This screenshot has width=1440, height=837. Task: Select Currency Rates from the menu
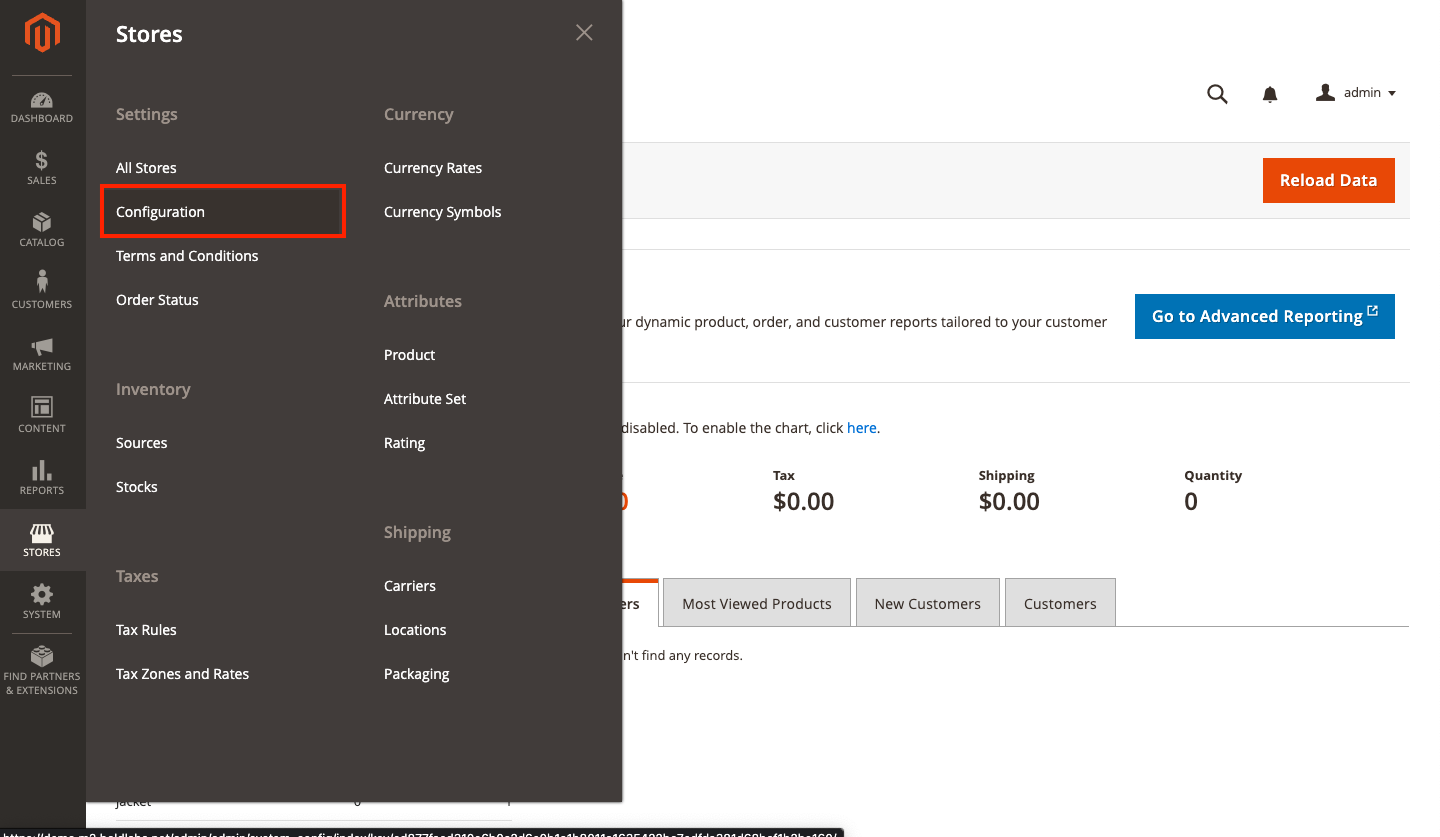click(433, 167)
